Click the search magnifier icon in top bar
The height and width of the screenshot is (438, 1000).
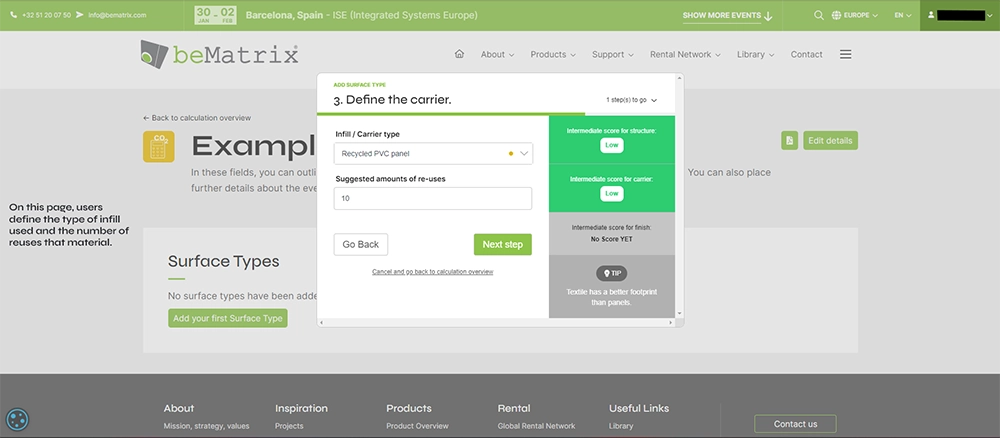[820, 15]
